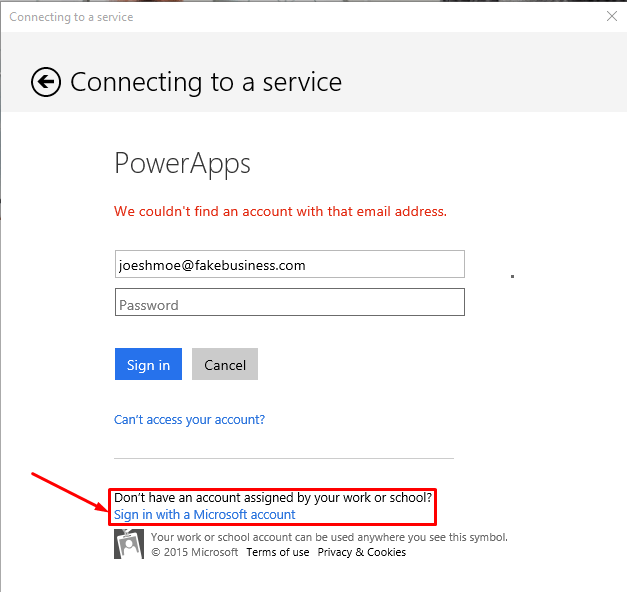Image resolution: width=627 pixels, height=592 pixels.
Task: Go back using the circled arrow icon
Action: [x=46, y=82]
